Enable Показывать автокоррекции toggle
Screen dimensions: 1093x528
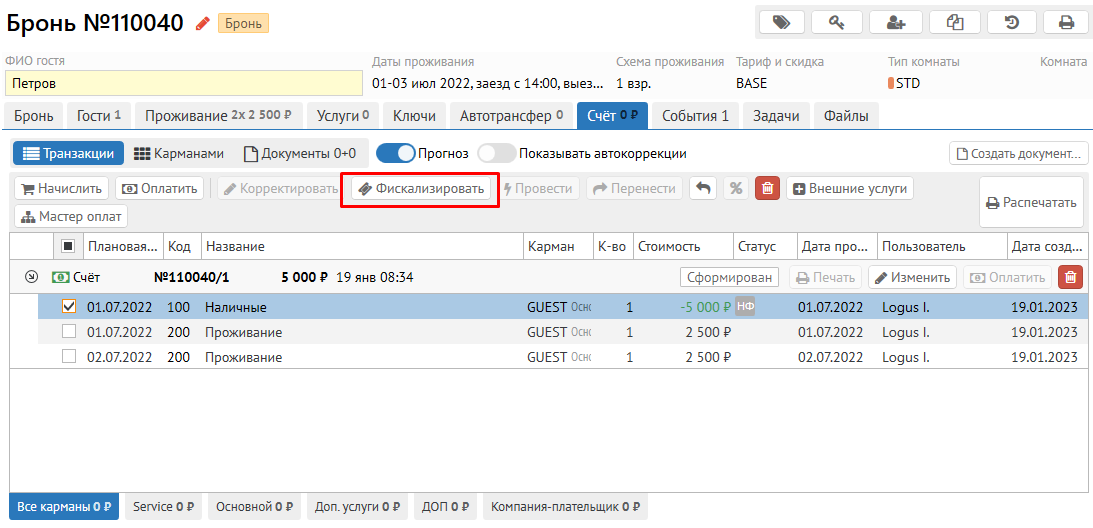click(x=496, y=154)
